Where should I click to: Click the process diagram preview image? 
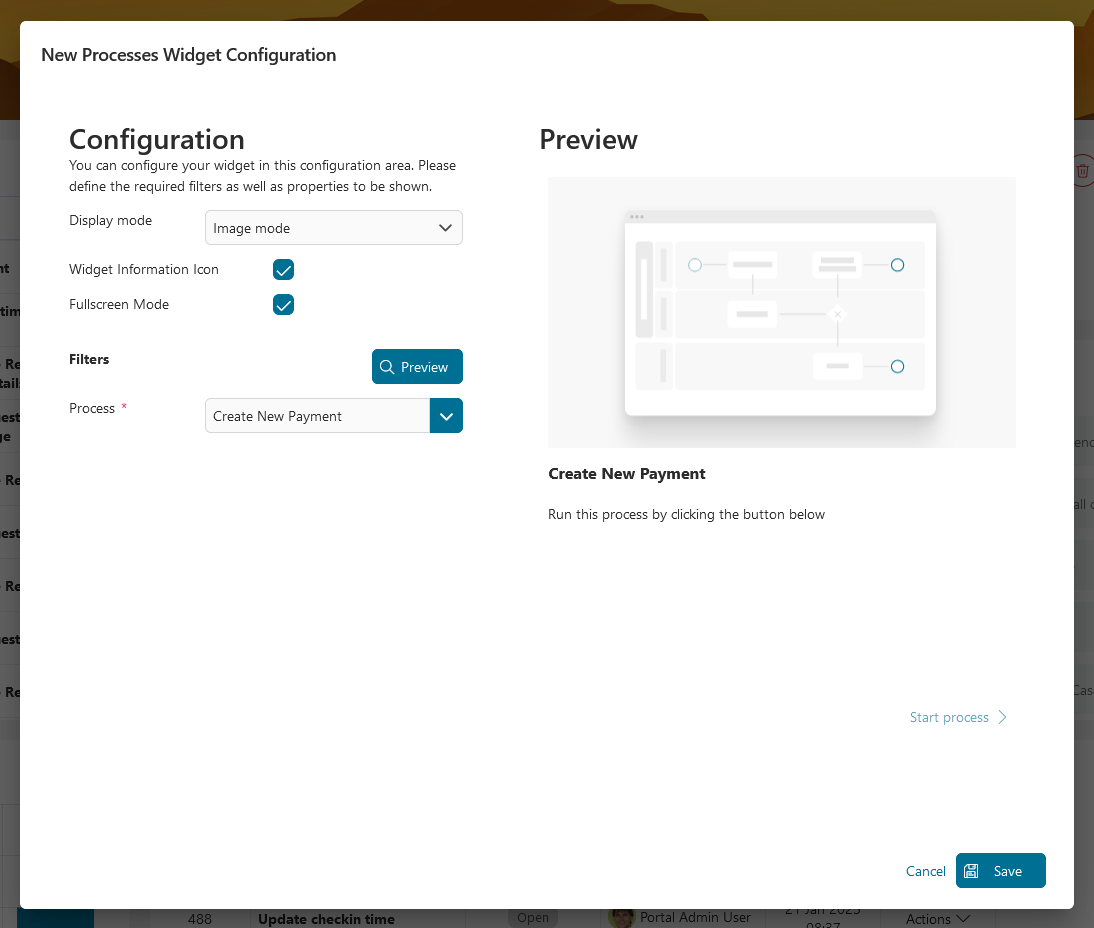click(781, 313)
